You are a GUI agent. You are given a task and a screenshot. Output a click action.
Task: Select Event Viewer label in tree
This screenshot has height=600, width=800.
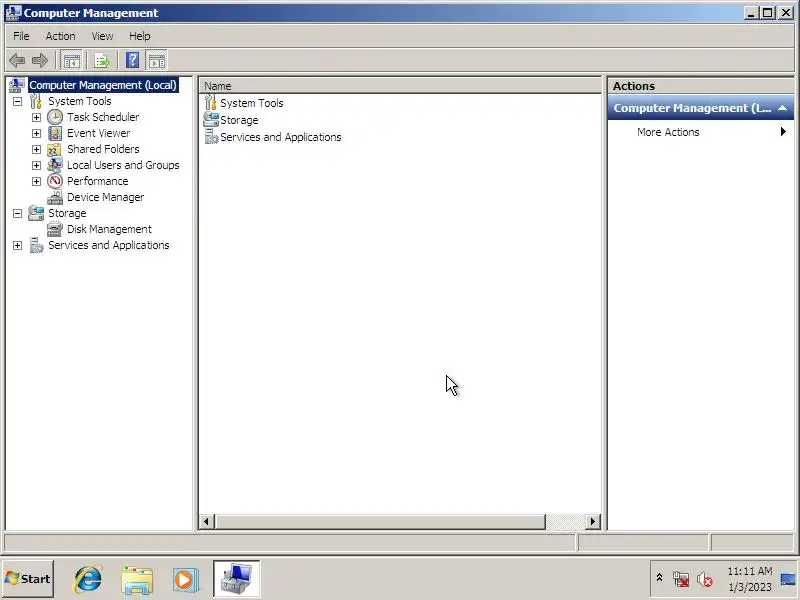pyautogui.click(x=98, y=133)
